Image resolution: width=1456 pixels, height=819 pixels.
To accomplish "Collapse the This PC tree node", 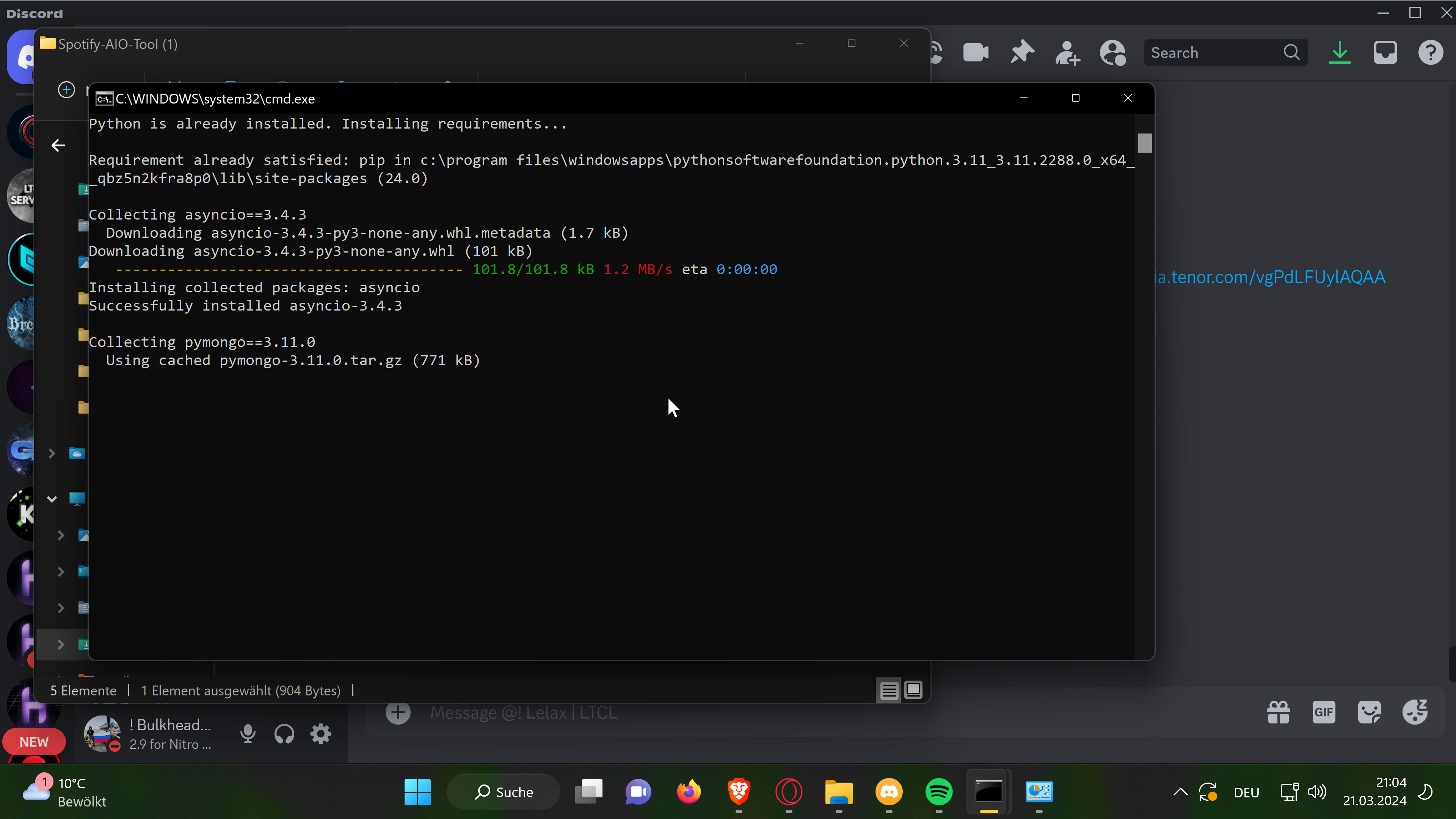I will coord(52,499).
